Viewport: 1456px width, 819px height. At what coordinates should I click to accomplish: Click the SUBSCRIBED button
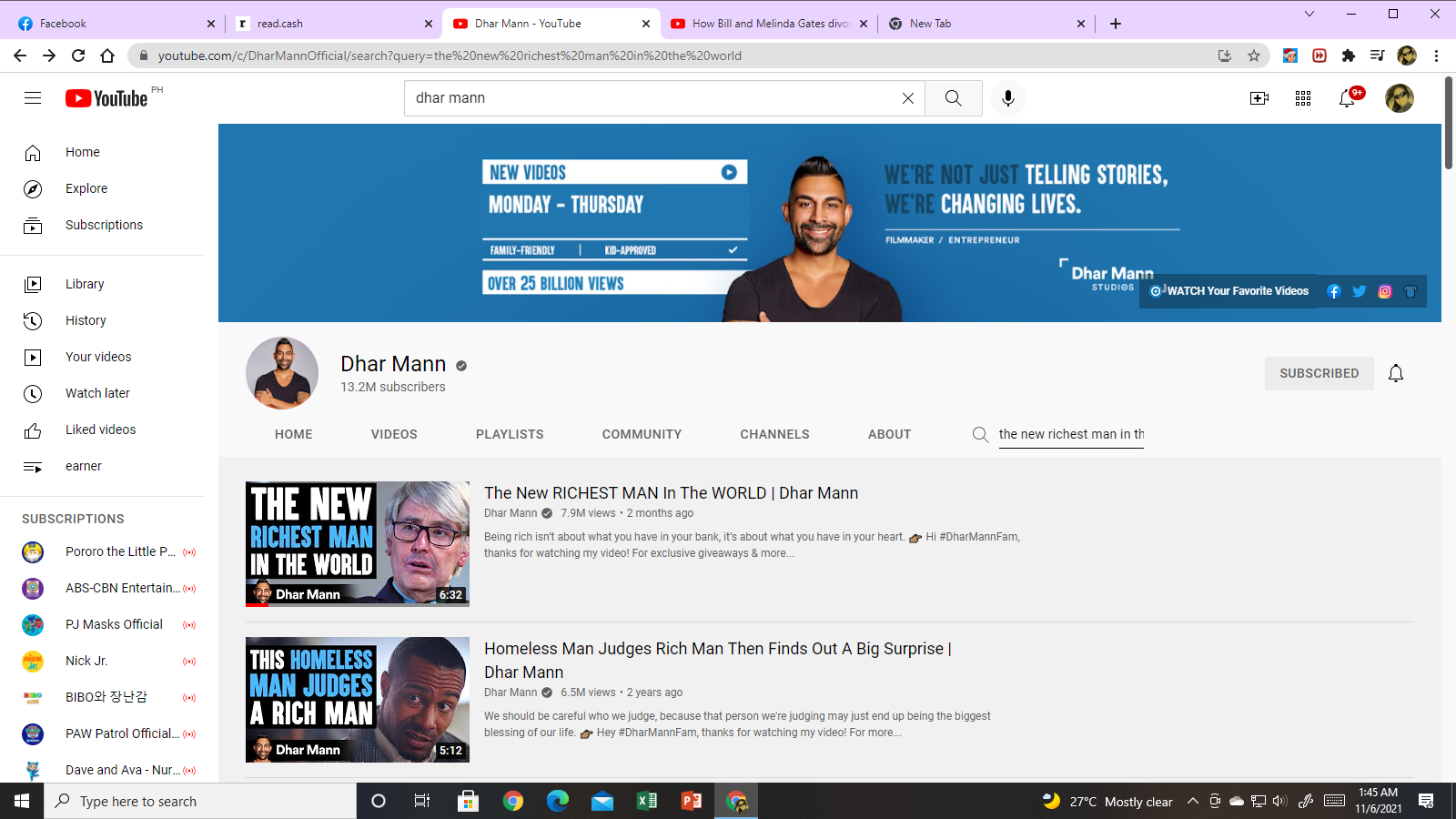click(x=1319, y=373)
